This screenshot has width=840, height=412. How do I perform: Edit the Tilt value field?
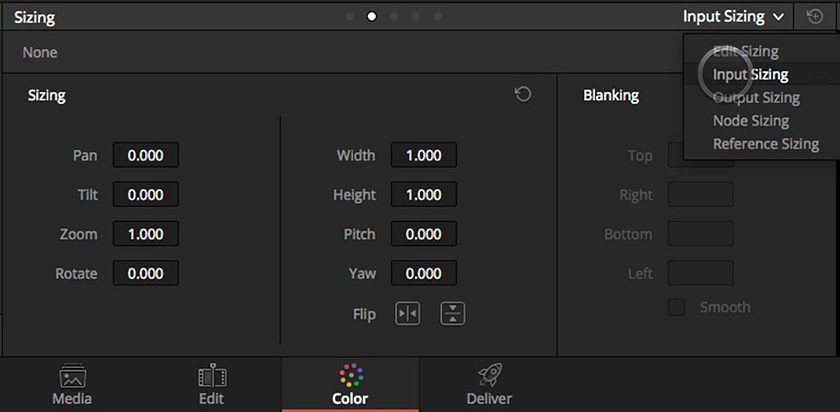tap(146, 194)
